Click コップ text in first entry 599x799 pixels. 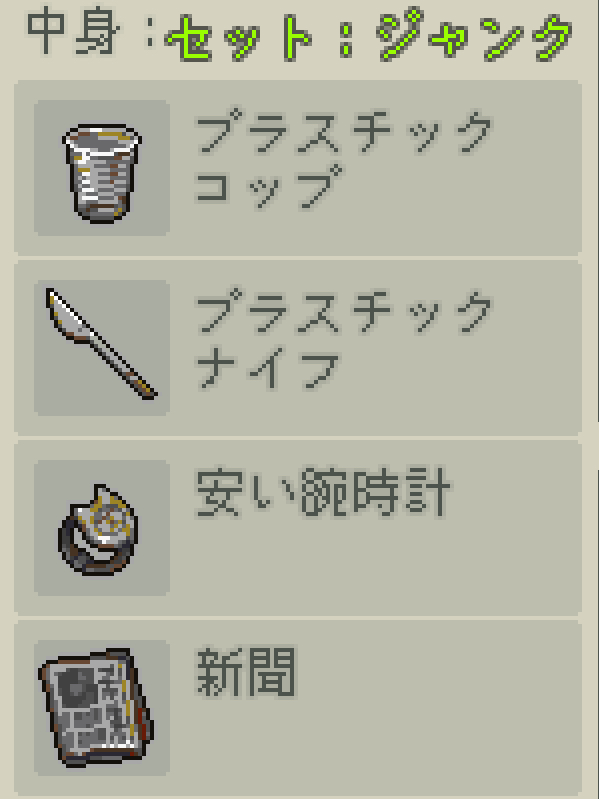269,185
